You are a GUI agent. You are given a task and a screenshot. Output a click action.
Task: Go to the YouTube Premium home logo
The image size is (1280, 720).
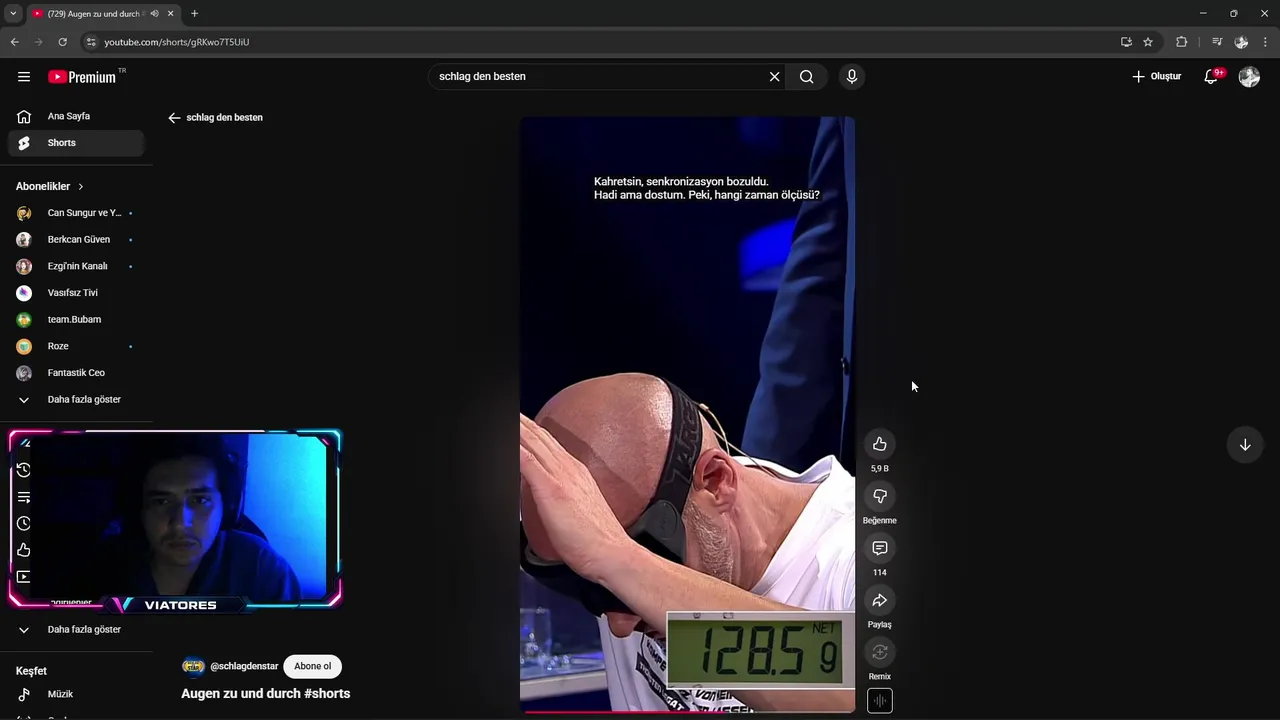(82, 77)
